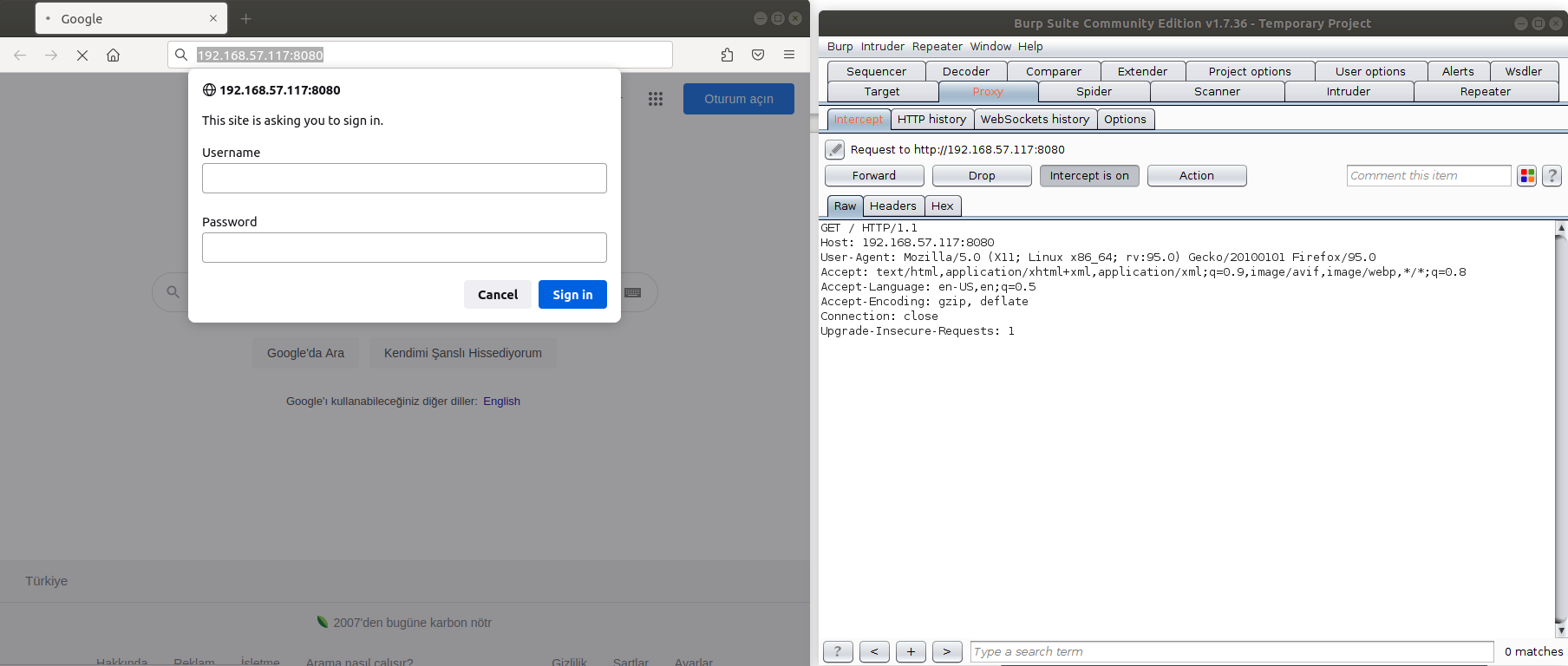
Task: Open the Repeater tool tab
Action: (1486, 91)
